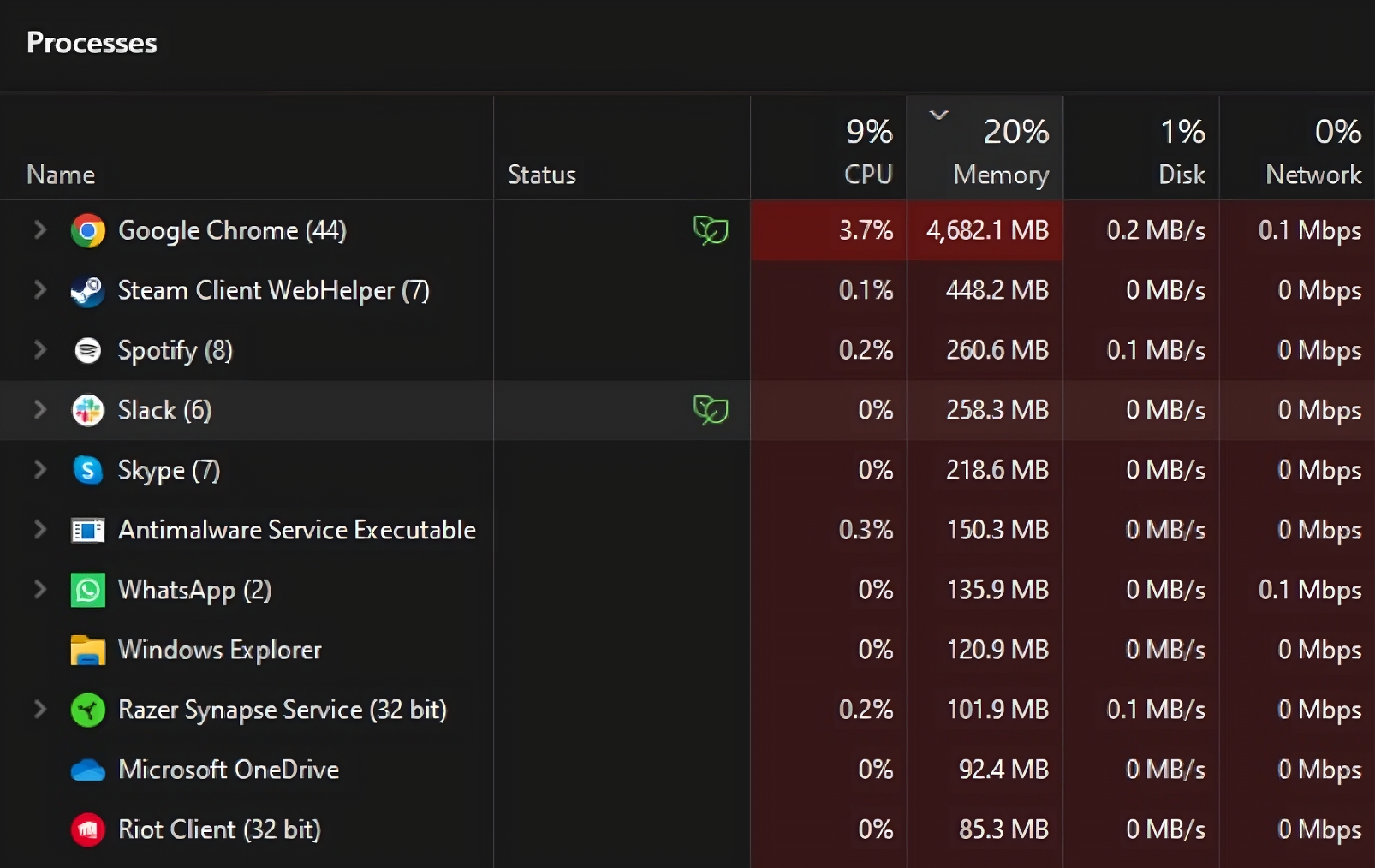Select the Steam Client WebHelper icon
This screenshot has width=1375, height=868.
click(87, 291)
